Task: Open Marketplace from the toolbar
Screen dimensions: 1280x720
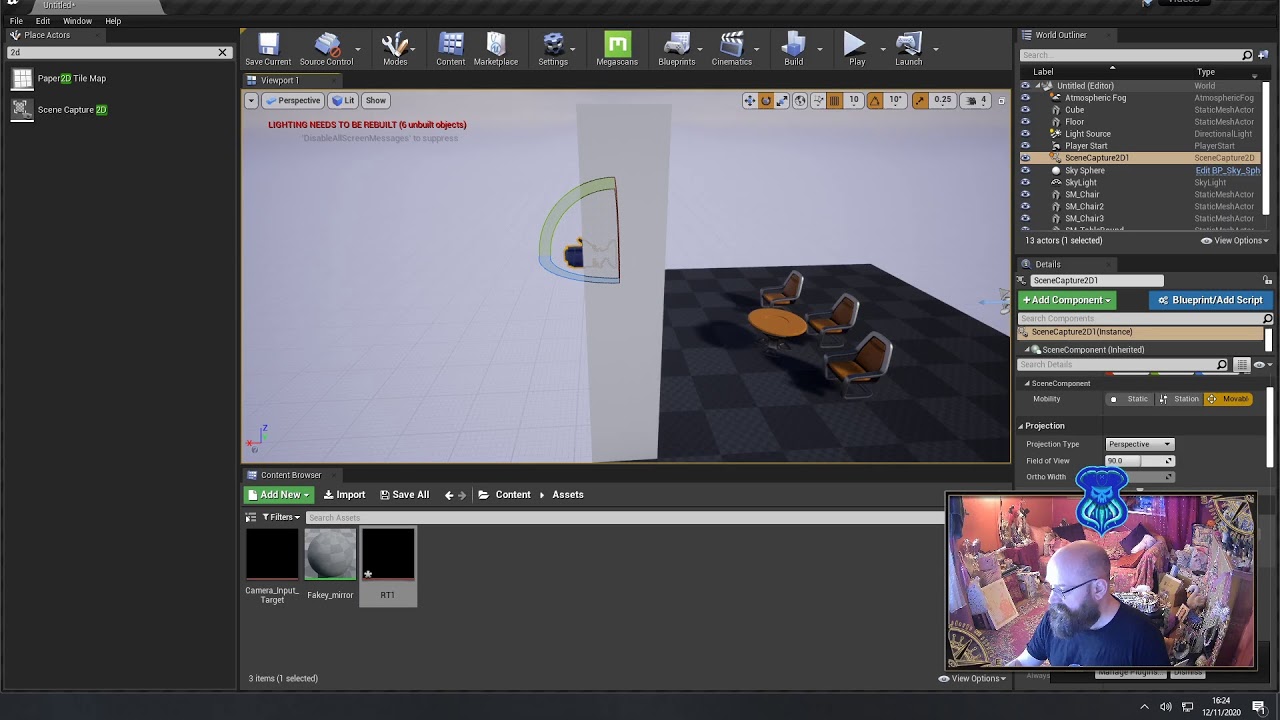Action: (x=496, y=49)
